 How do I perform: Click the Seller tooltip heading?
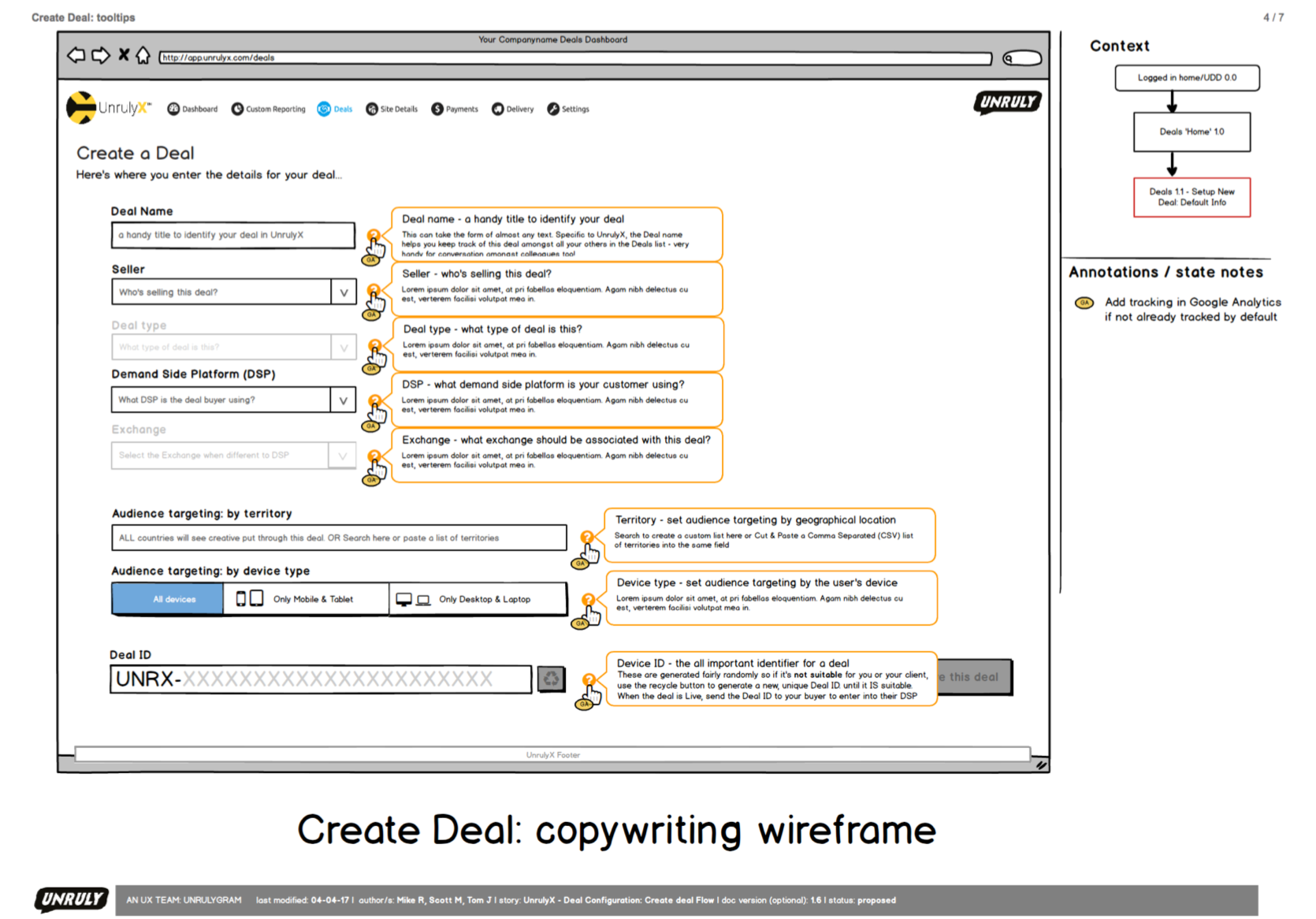[x=476, y=273]
